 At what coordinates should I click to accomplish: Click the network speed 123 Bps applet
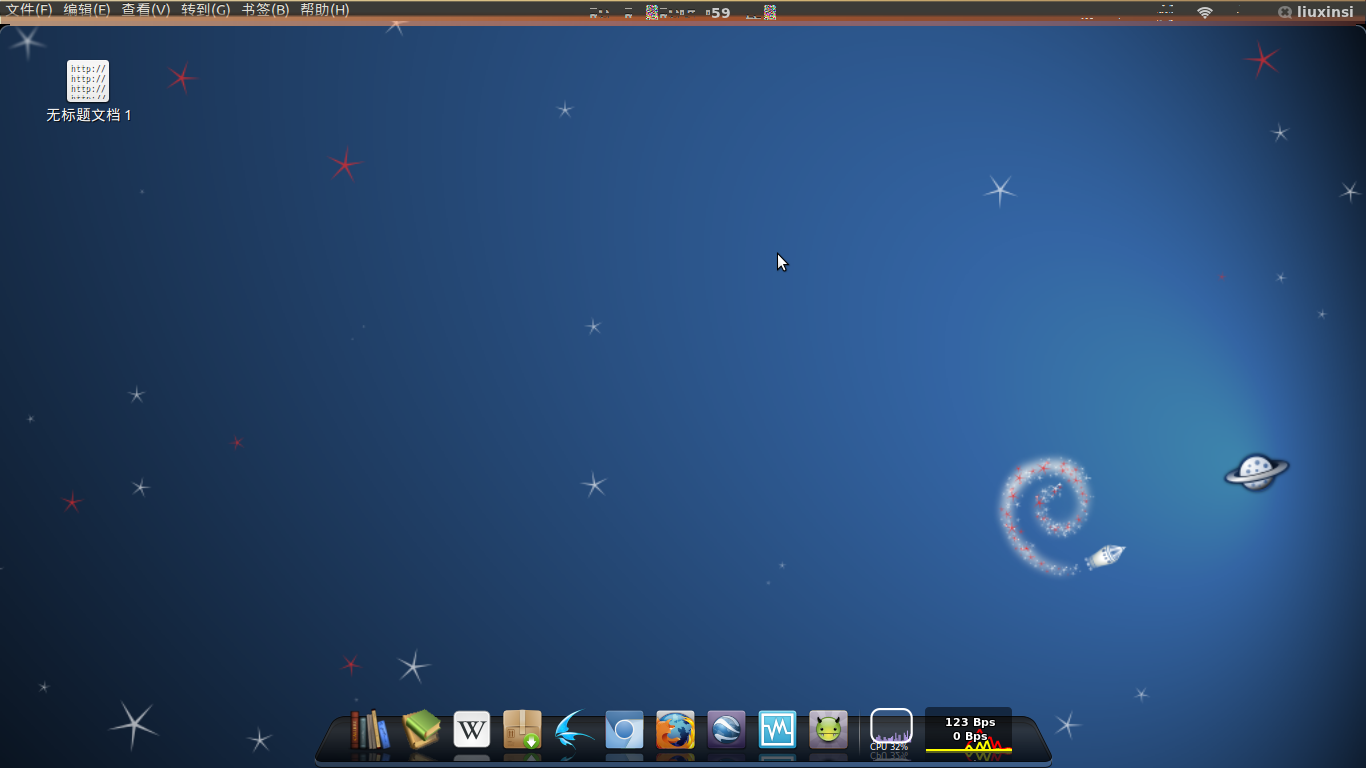point(969,730)
